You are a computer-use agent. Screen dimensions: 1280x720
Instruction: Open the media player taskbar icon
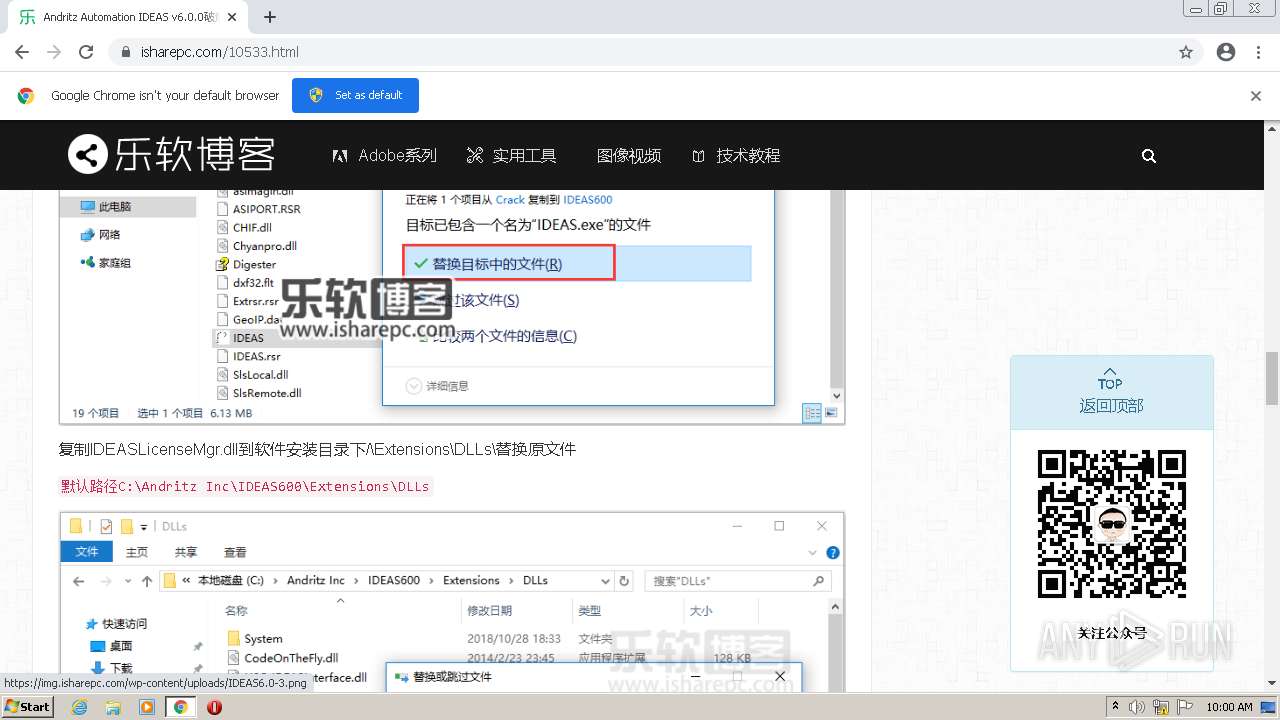(147, 707)
